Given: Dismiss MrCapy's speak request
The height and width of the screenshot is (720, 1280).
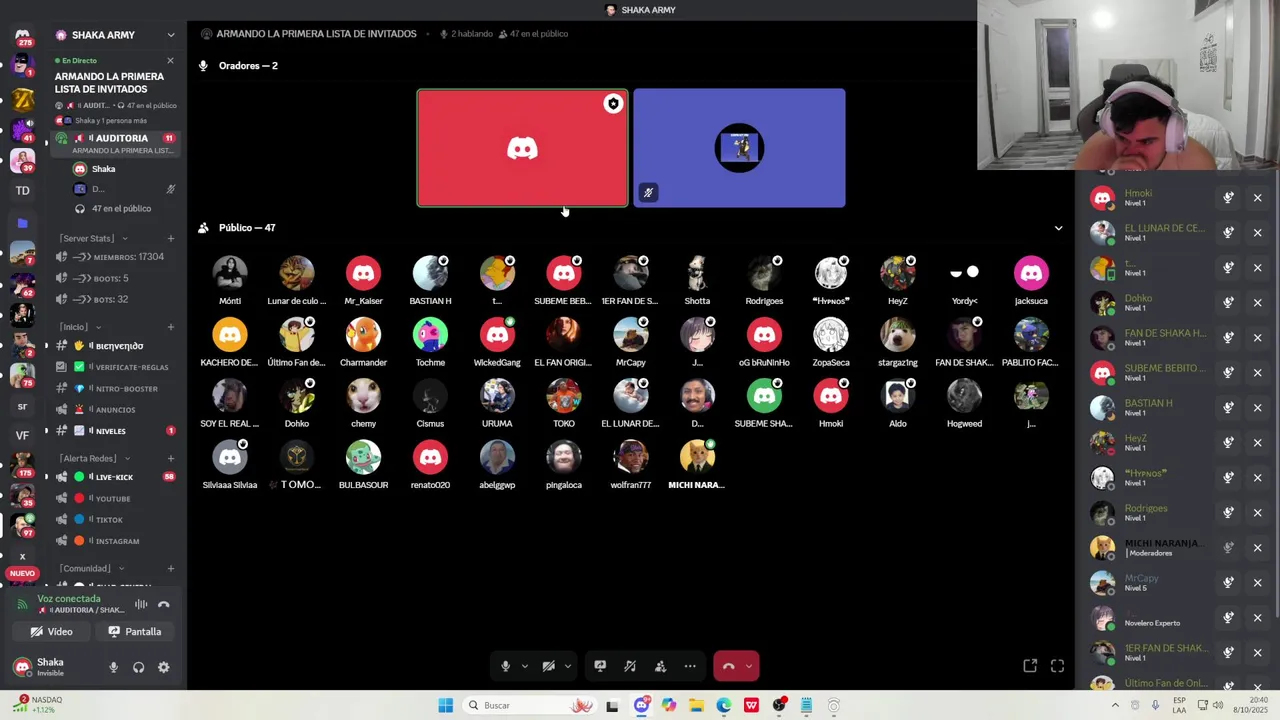Looking at the screenshot, I should [x=1258, y=583].
